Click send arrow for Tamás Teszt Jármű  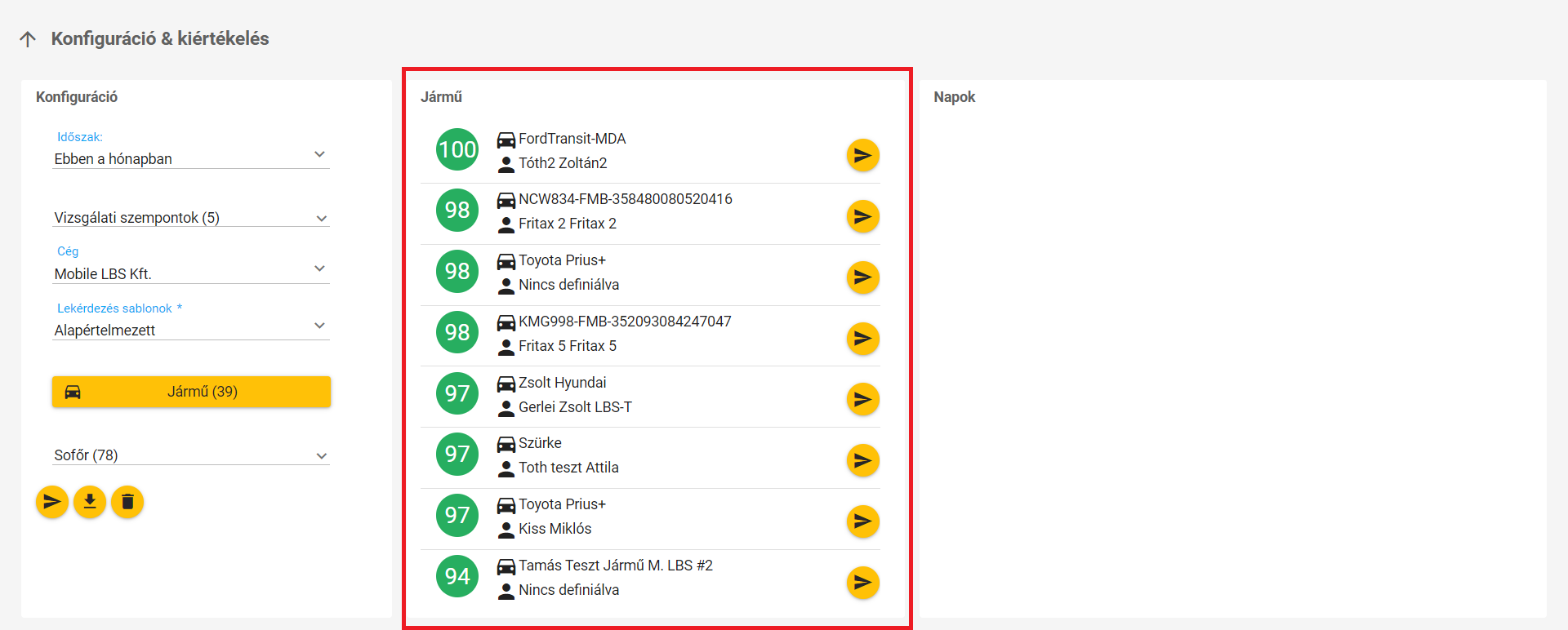point(862,583)
